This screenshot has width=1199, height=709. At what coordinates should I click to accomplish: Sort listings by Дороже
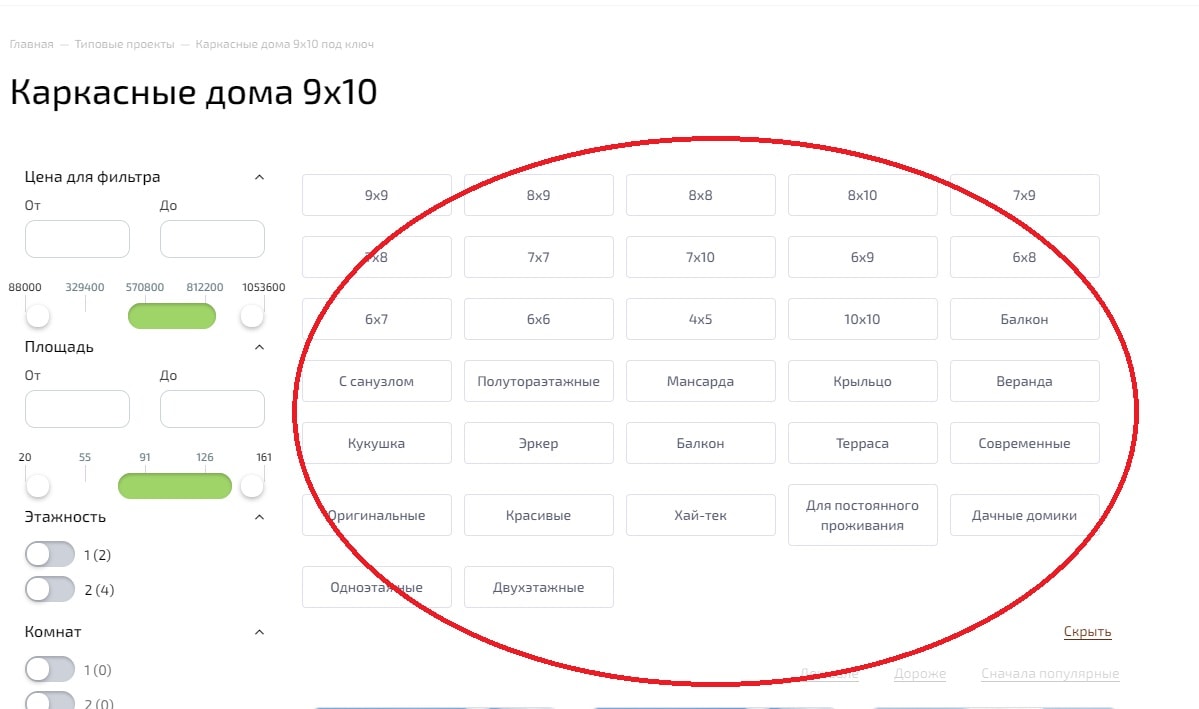click(x=919, y=674)
